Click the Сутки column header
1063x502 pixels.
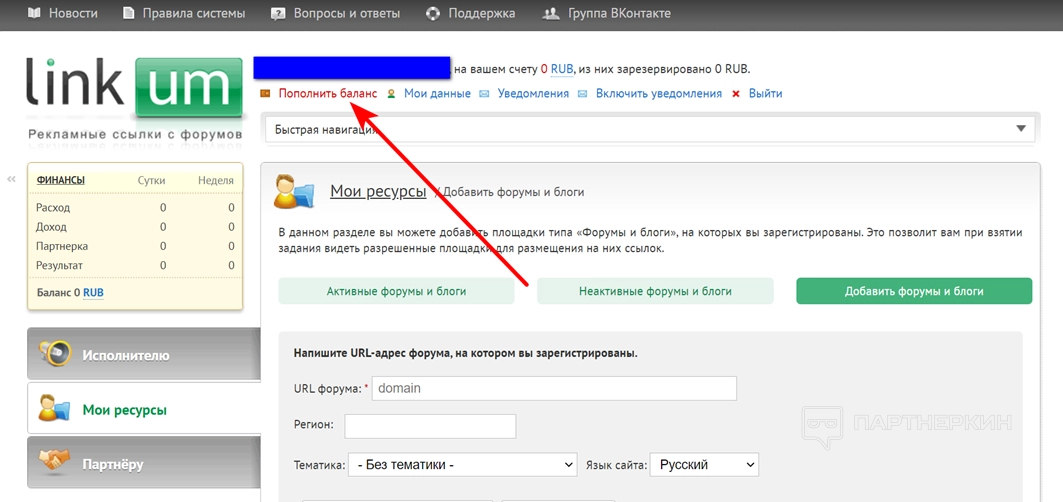(151, 180)
